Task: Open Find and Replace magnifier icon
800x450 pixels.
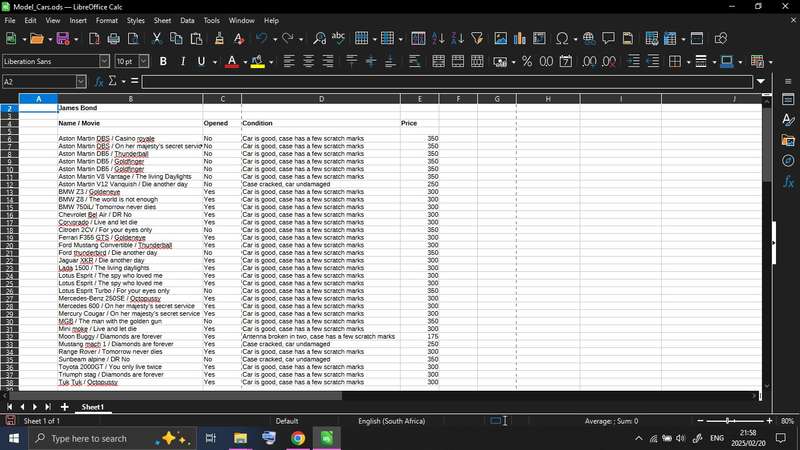Action: click(x=319, y=39)
